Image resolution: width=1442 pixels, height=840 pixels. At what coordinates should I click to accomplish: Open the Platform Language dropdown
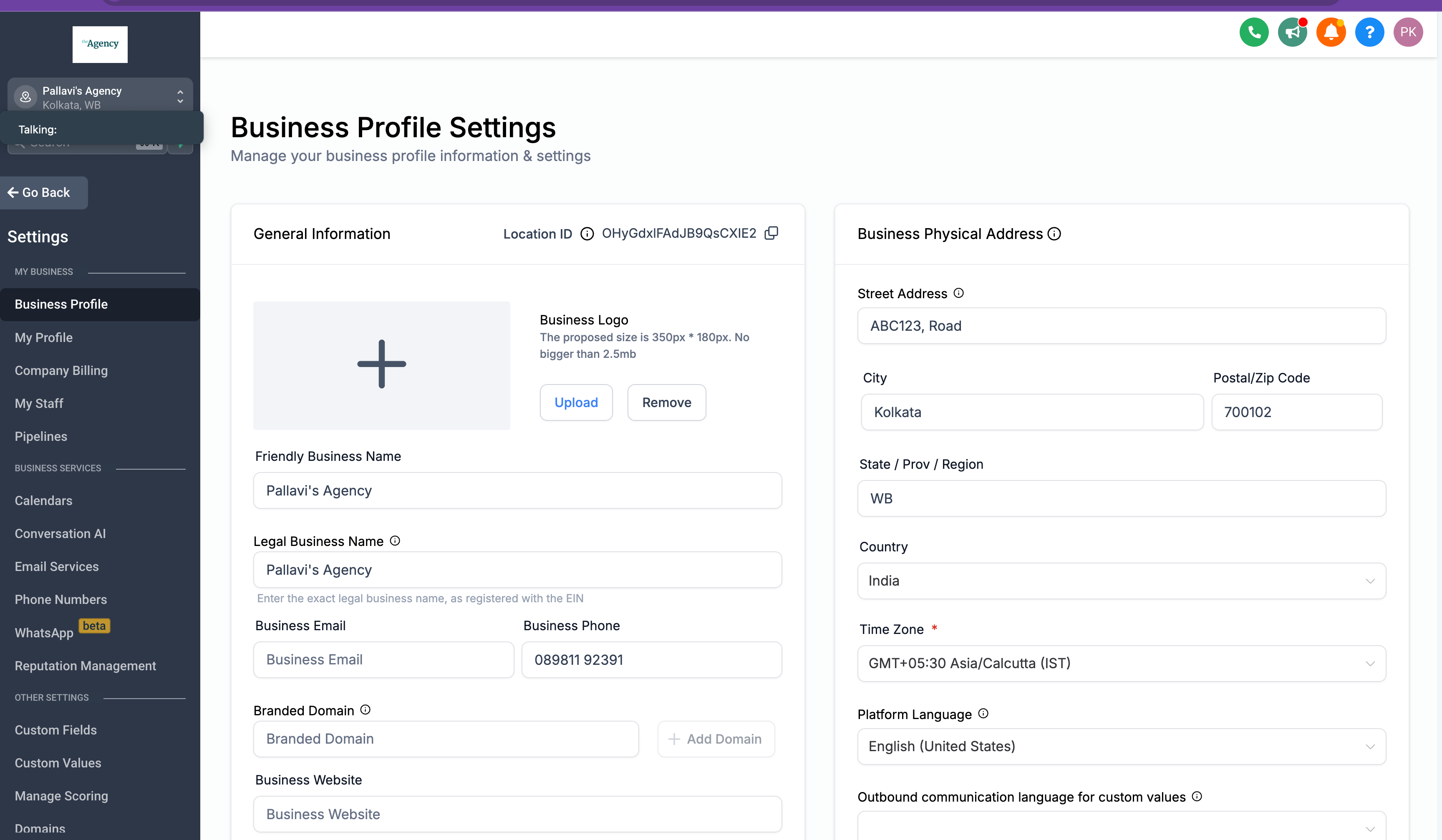1121,746
